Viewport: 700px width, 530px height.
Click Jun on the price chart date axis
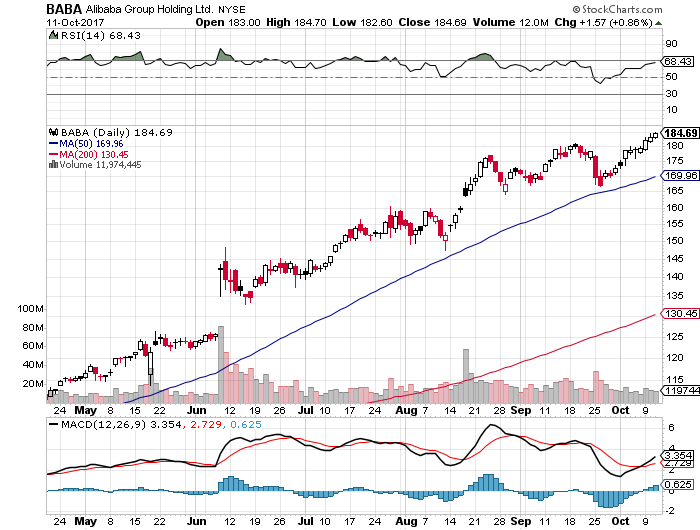coord(197,410)
